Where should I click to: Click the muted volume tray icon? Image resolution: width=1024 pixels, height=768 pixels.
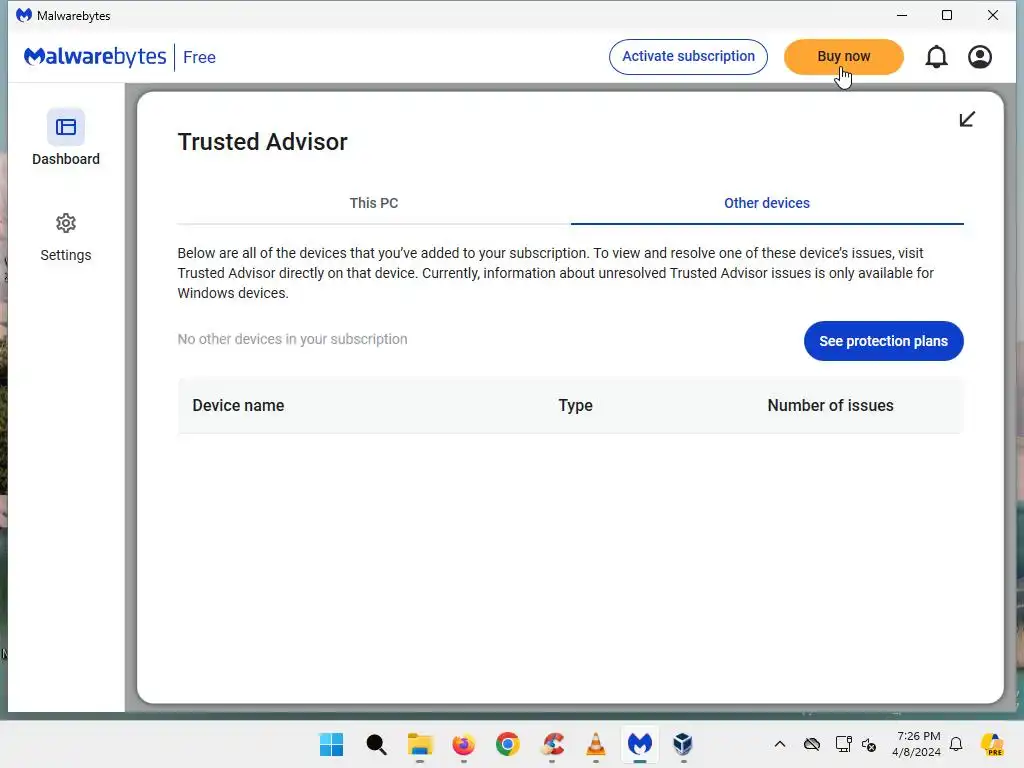tap(869, 744)
